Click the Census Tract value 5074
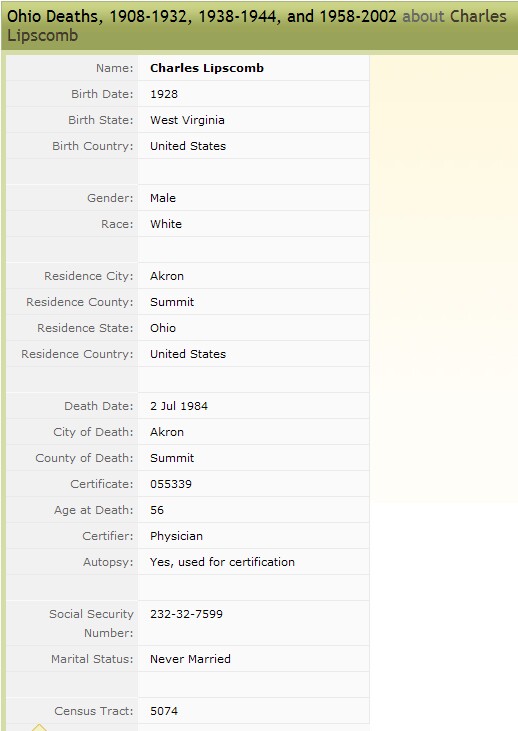 pyautogui.click(x=164, y=711)
